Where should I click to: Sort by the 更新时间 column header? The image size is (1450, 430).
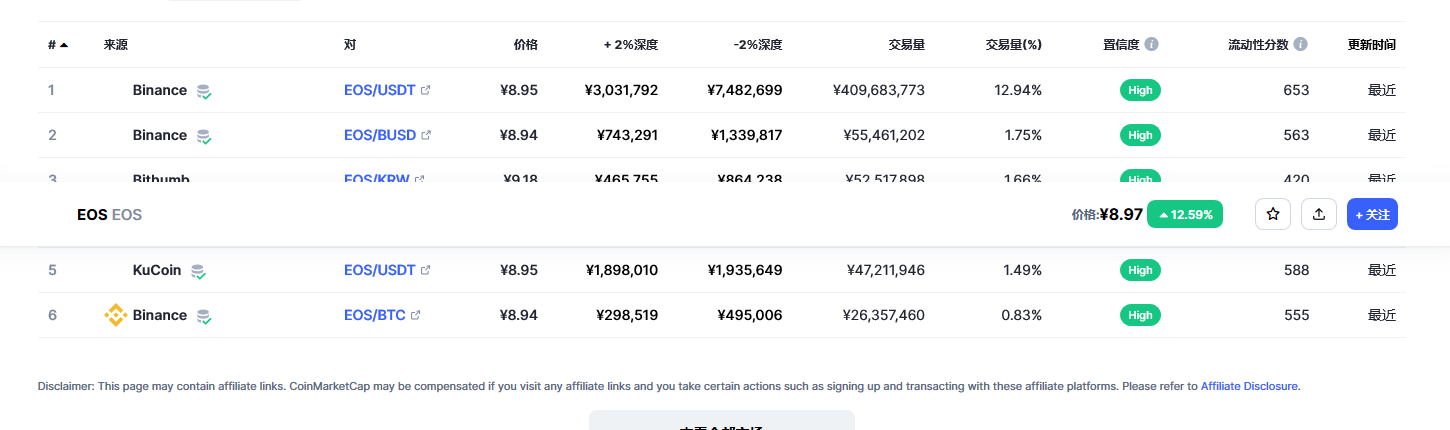[x=1371, y=45]
